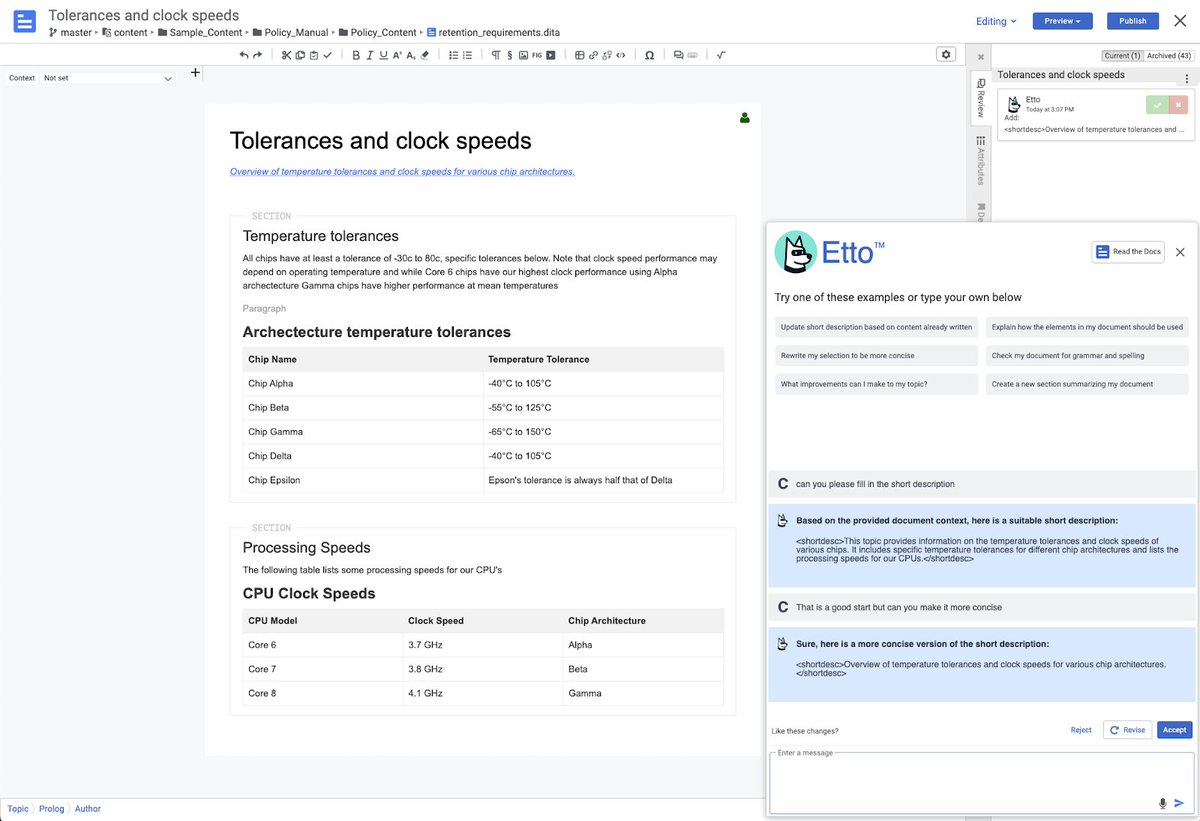Open editor settings gear
This screenshot has width=1200, height=821.
click(946, 54)
